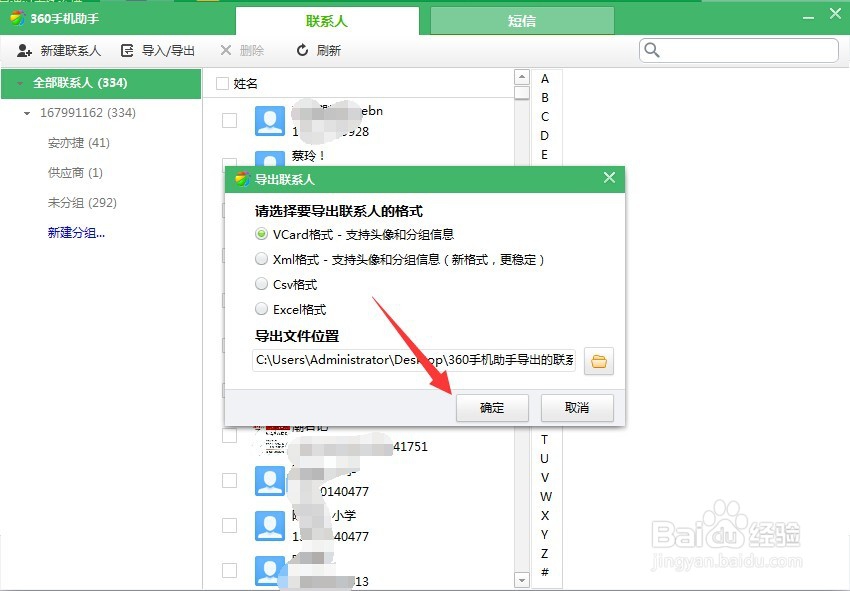This screenshot has height=591, width=850.
Task: Click the 360手机助手 logo icon
Action: click(17, 18)
